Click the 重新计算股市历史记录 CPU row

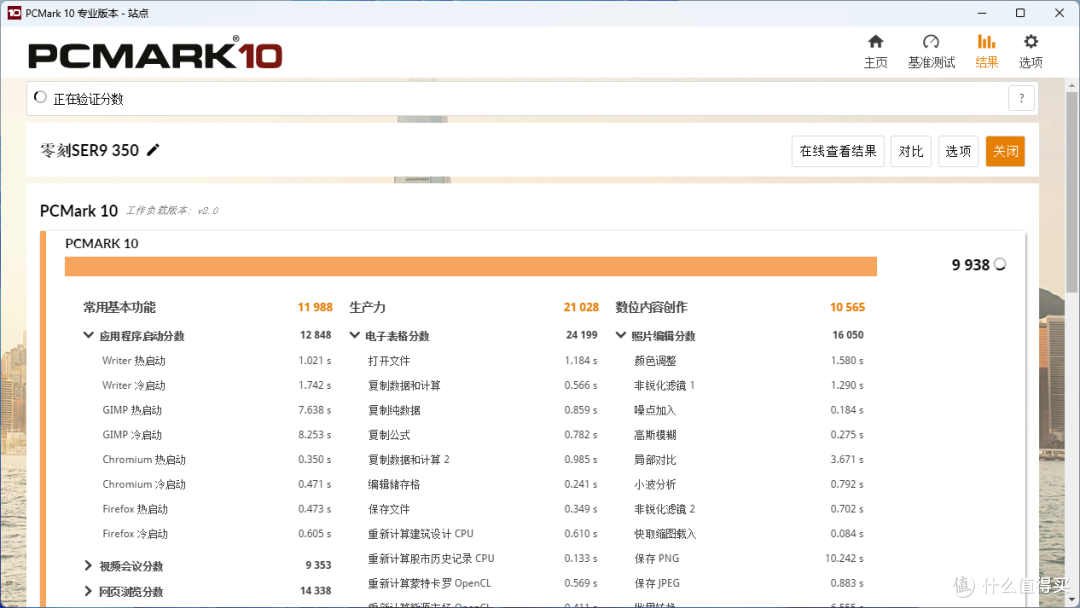[483, 558]
